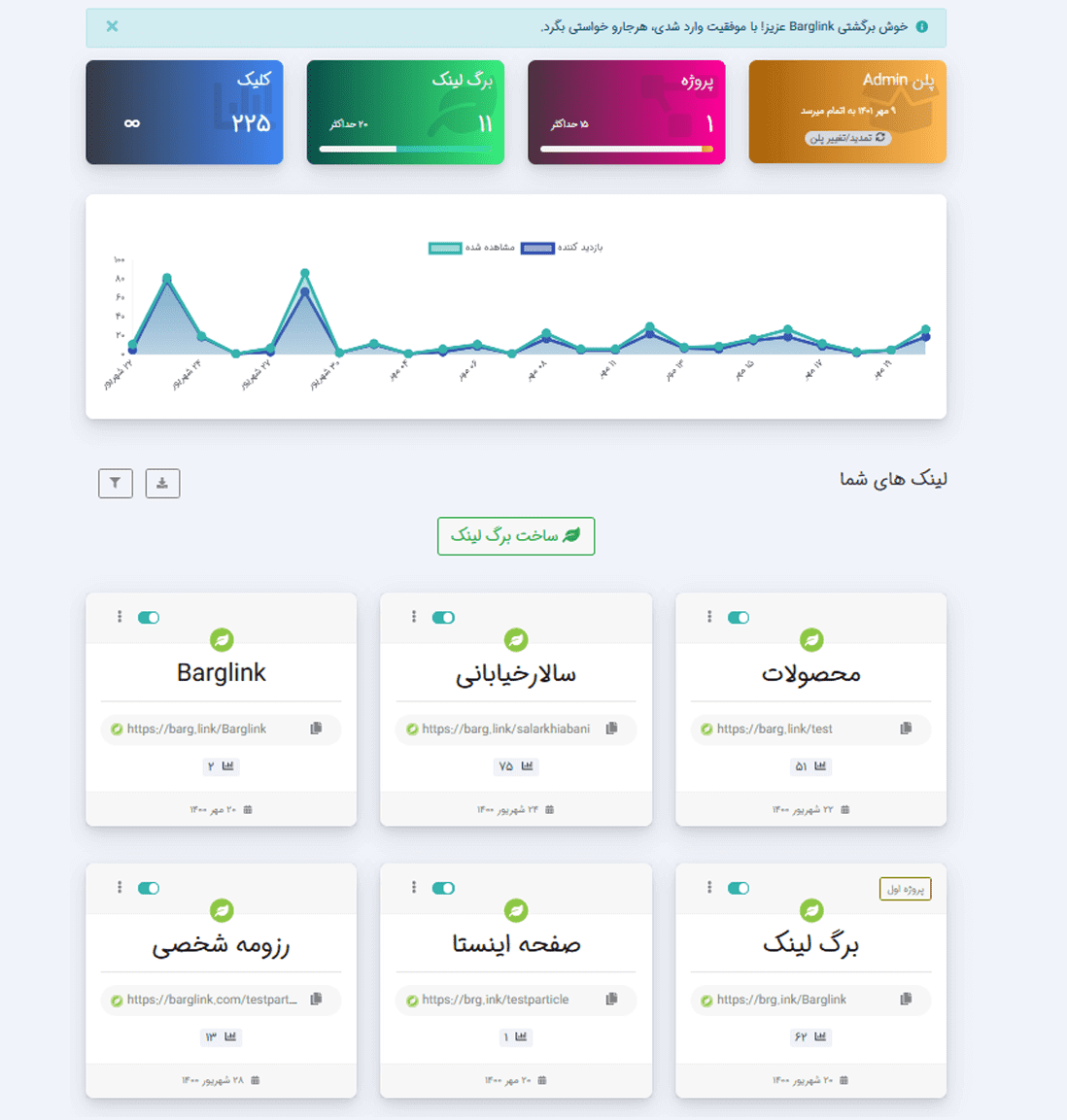The height and width of the screenshot is (1120, 1067).
Task: Disable the محصولات link switch
Action: point(739,618)
